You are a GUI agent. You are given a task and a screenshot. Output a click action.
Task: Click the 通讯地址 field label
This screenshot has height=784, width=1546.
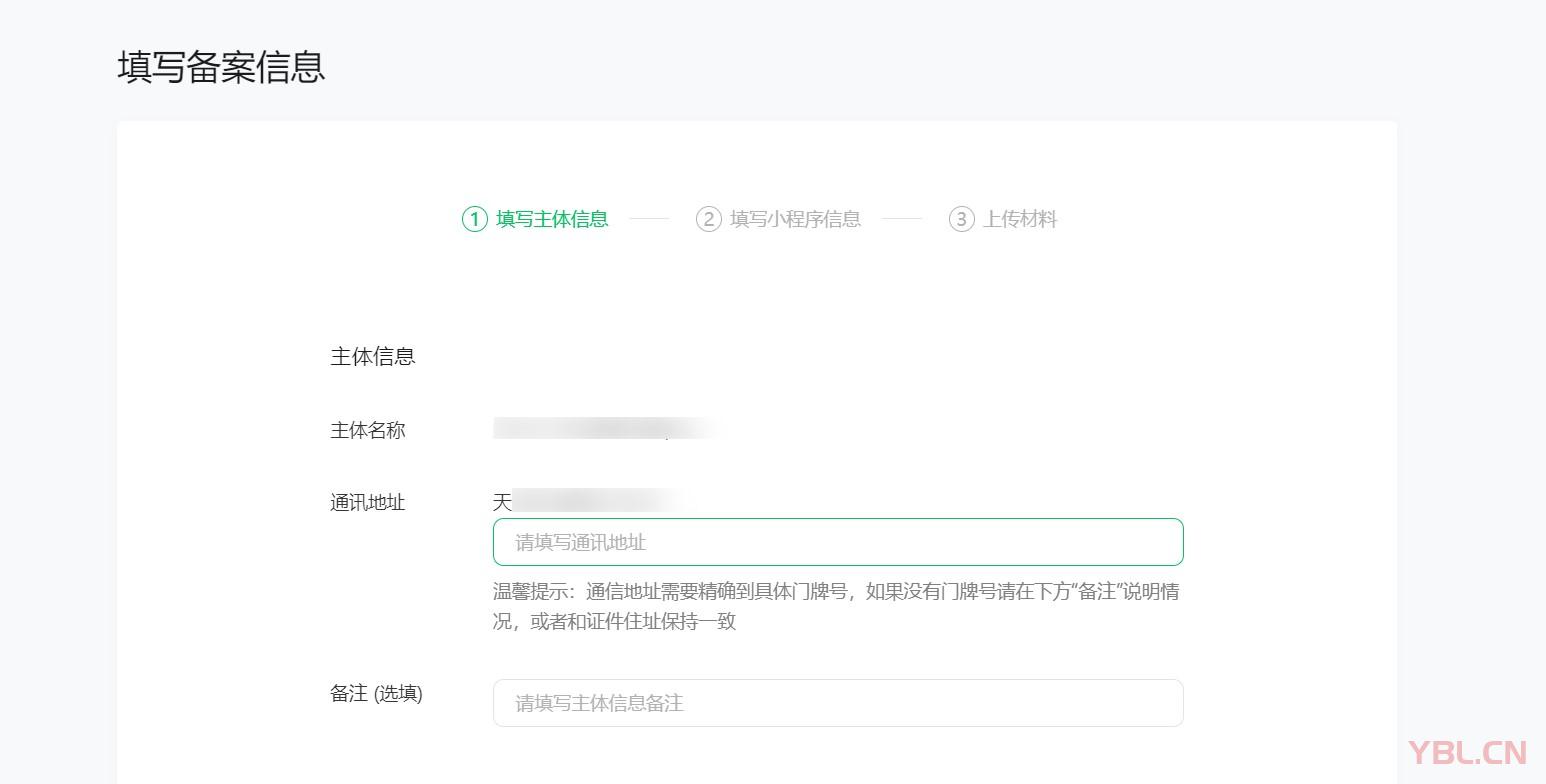(x=368, y=503)
